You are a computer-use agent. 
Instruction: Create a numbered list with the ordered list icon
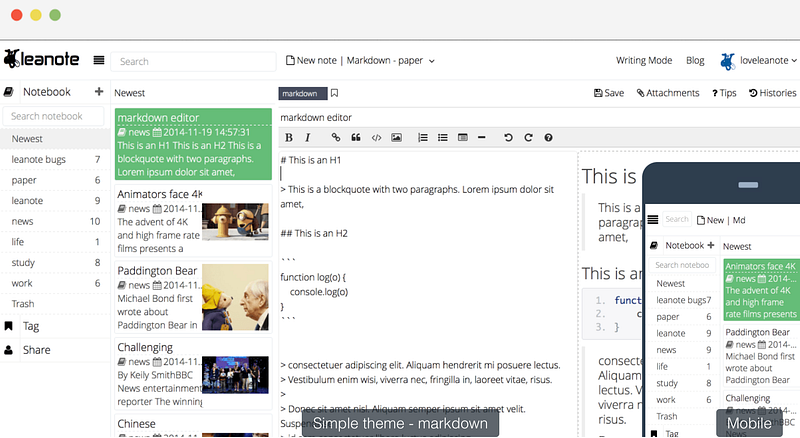[422, 137]
